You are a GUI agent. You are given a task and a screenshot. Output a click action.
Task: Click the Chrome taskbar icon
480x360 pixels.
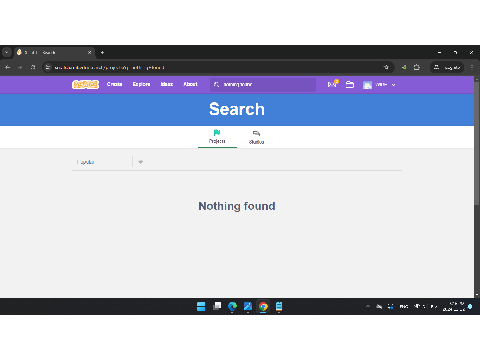point(263,306)
